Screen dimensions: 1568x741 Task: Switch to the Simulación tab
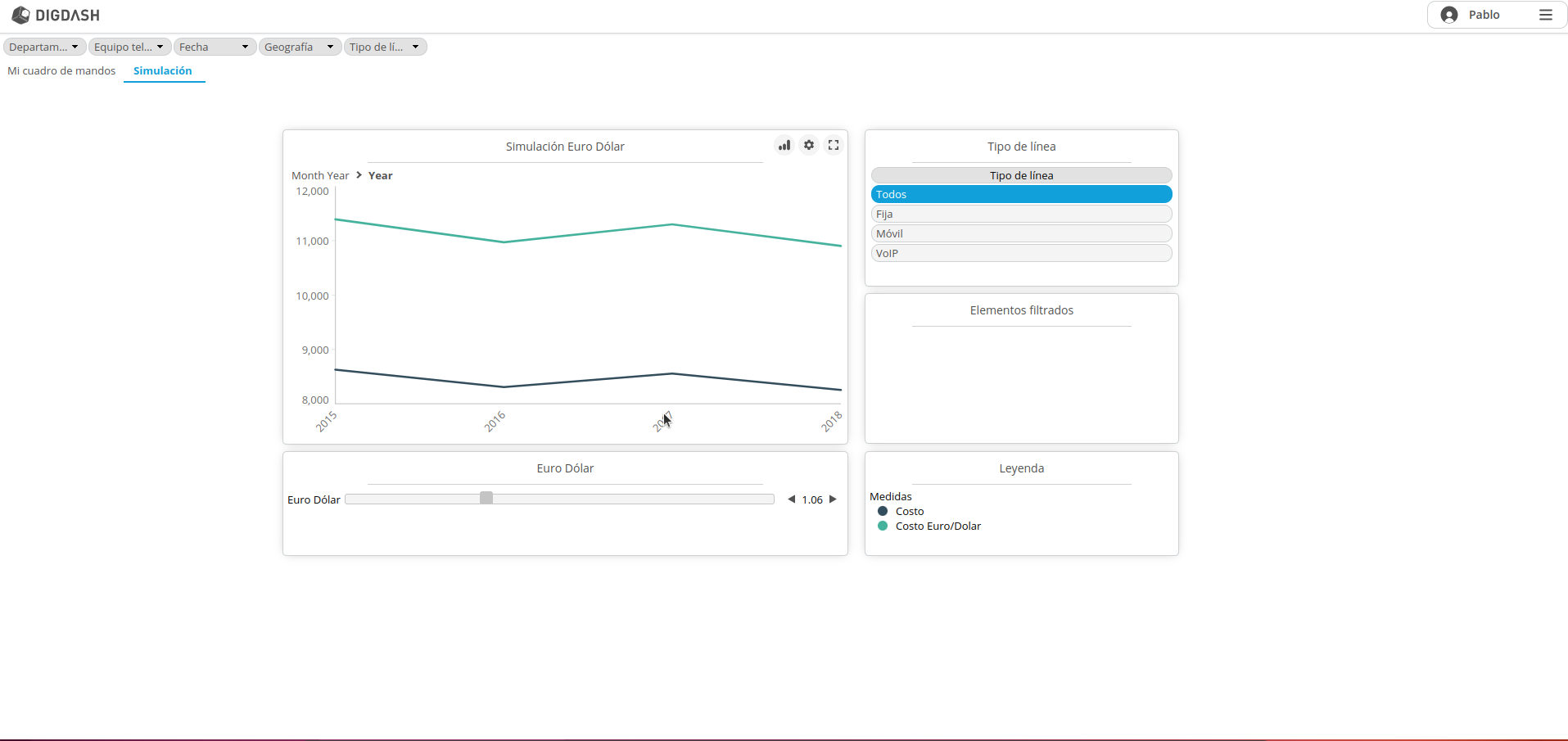[x=163, y=71]
